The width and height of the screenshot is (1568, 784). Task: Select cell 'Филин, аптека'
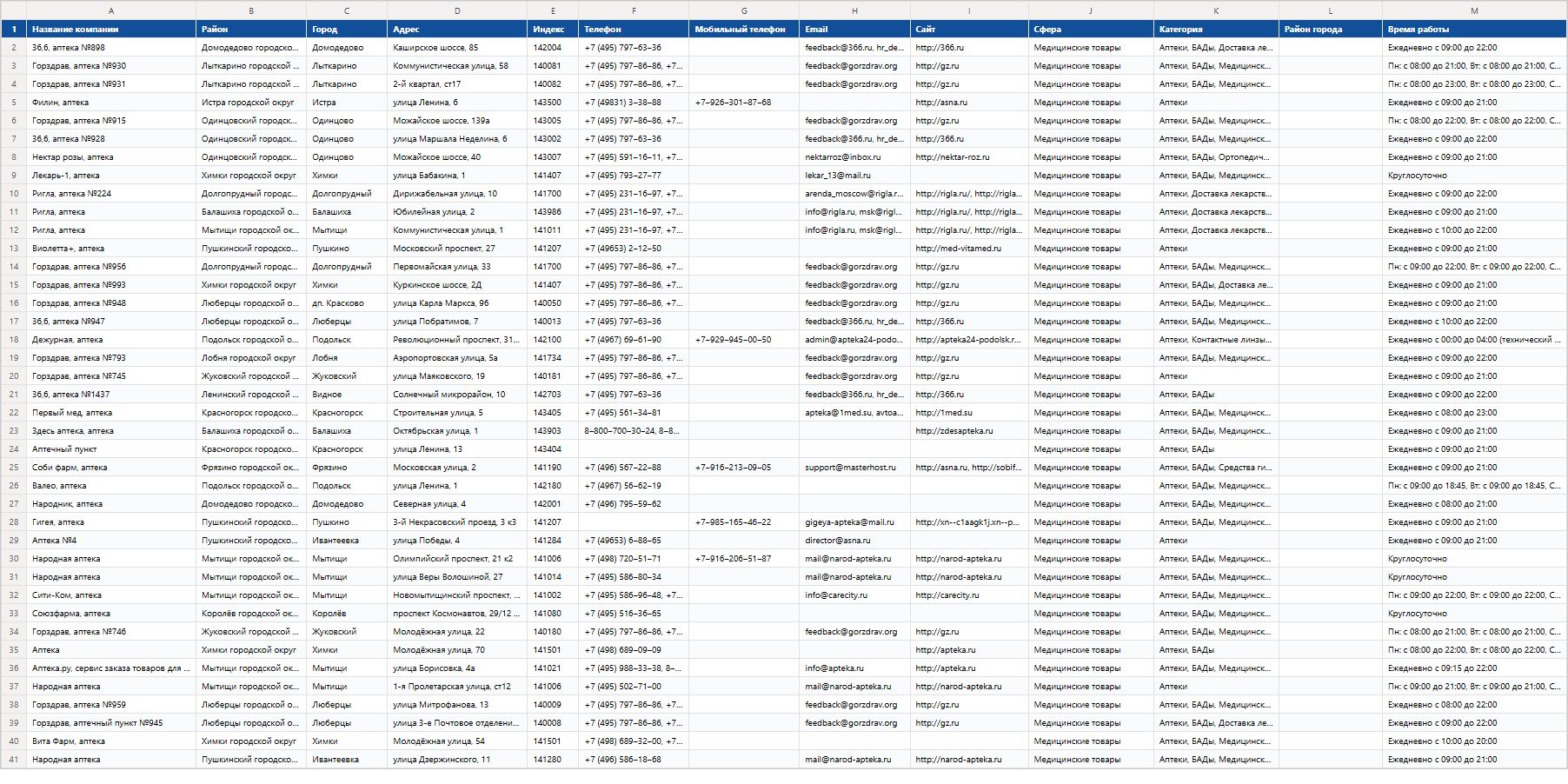[x=111, y=103]
